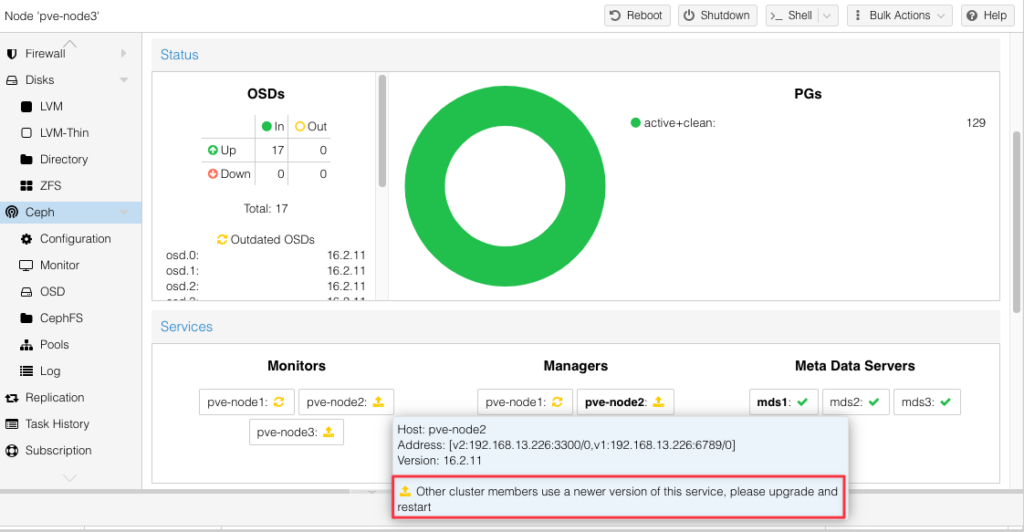The width and height of the screenshot is (1024, 532).
Task: Open the Bulk Actions dropdown
Action: pos(899,16)
